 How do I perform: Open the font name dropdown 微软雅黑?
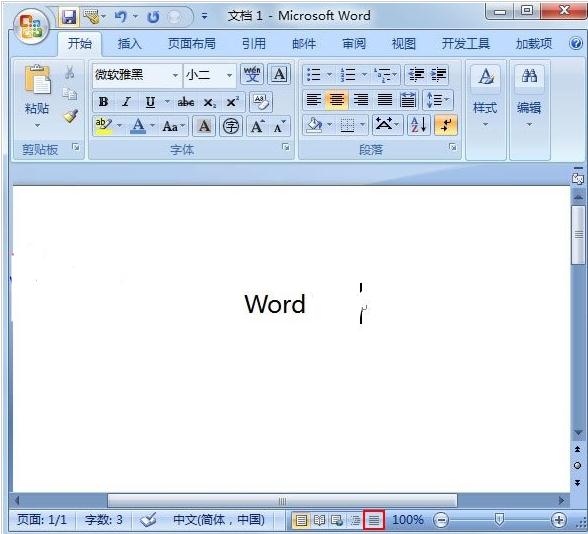(175, 75)
